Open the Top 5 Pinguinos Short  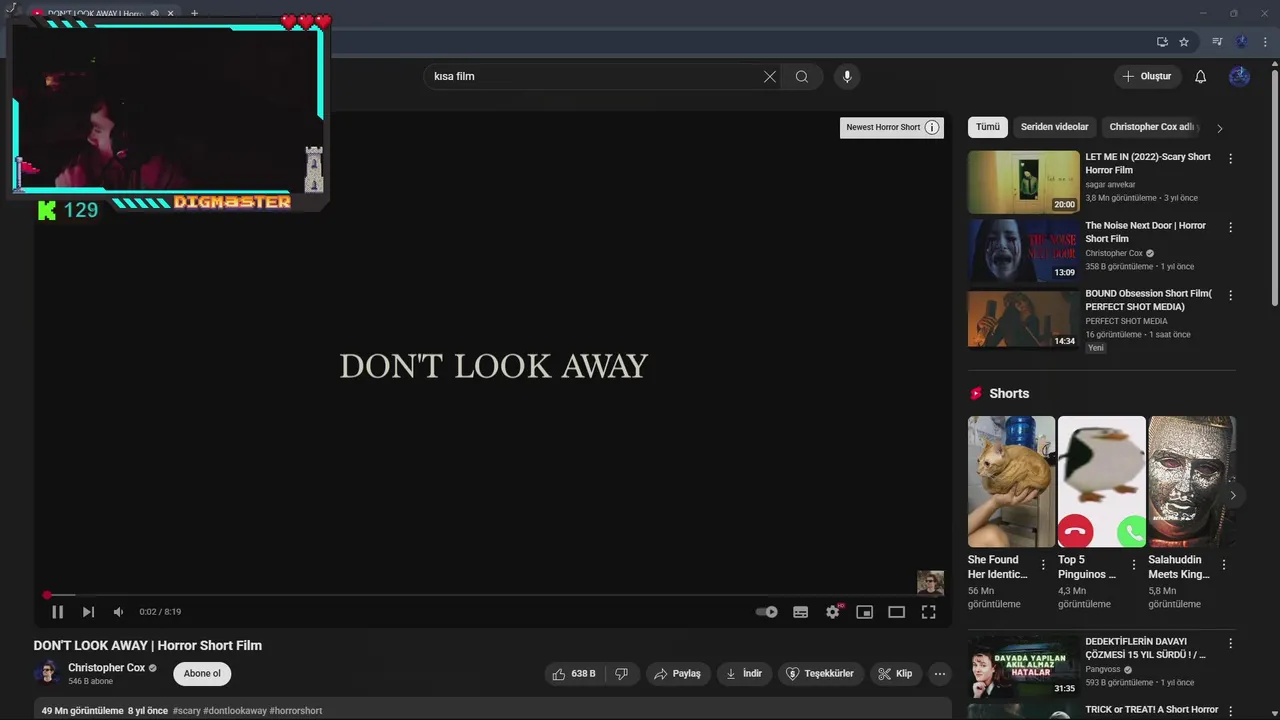pos(1101,482)
